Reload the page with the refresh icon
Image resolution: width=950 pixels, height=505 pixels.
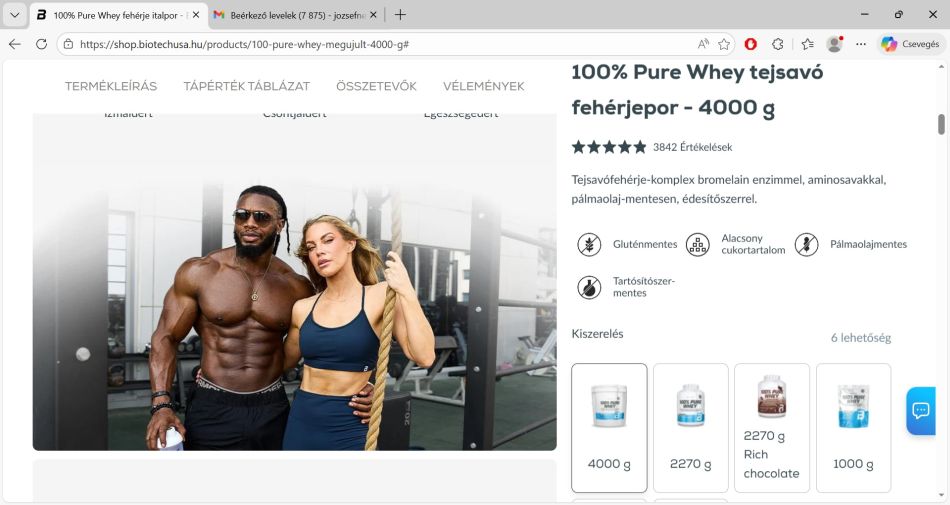pyautogui.click(x=41, y=44)
